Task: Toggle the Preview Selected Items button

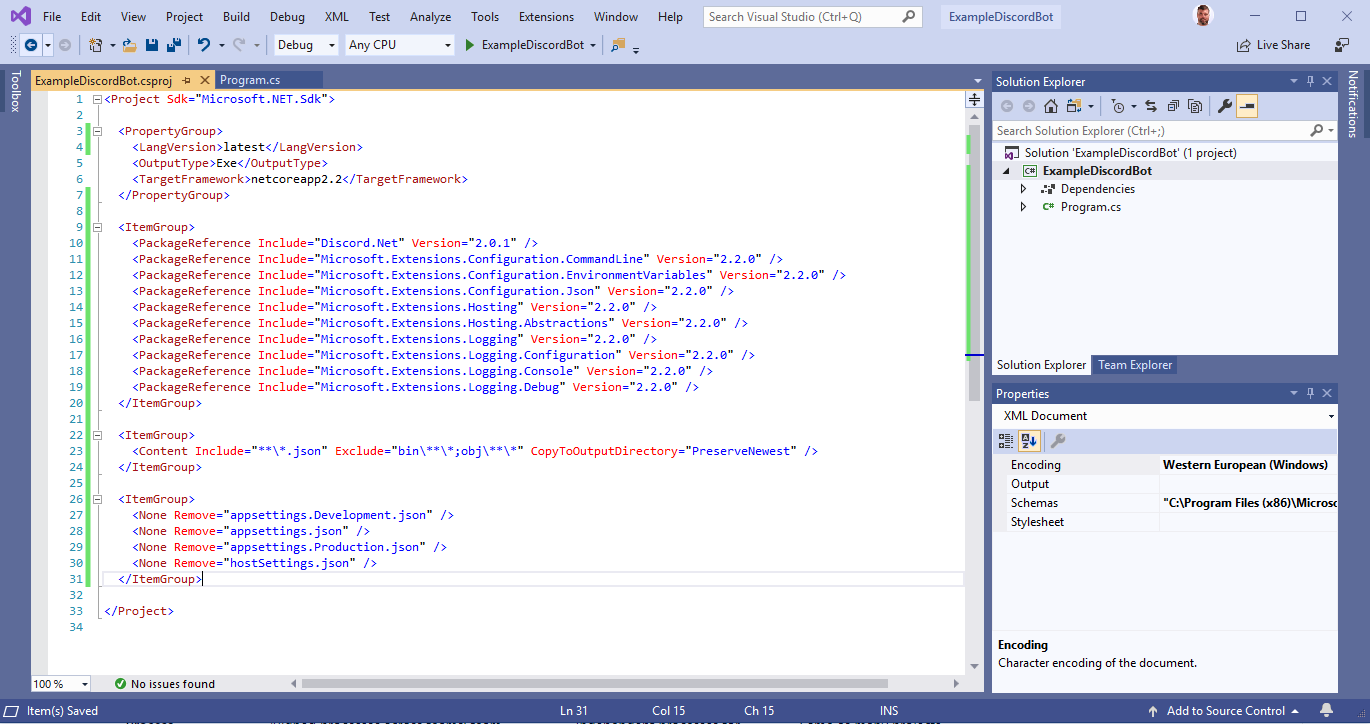Action: (x=1247, y=106)
